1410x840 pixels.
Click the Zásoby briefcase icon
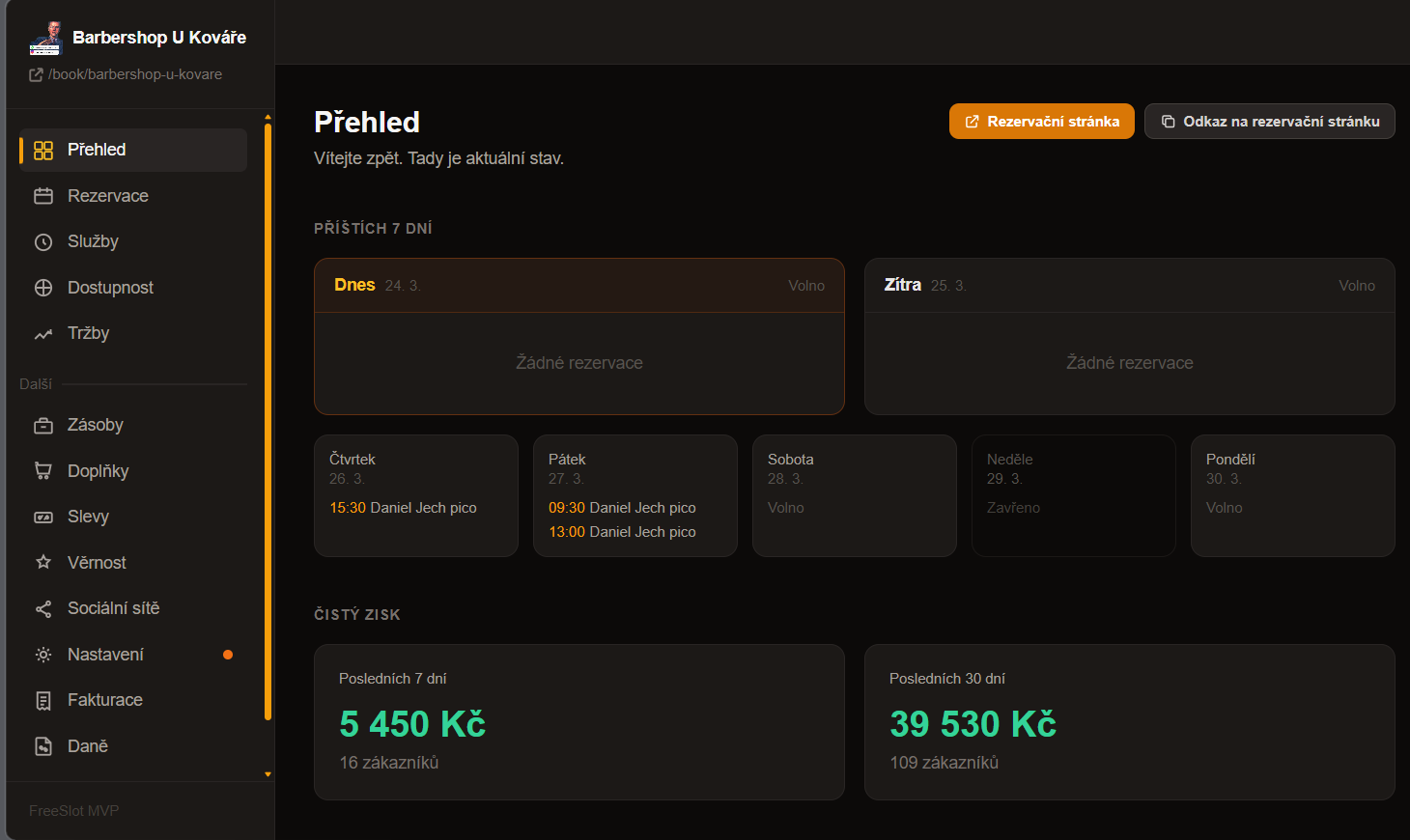[x=43, y=426]
